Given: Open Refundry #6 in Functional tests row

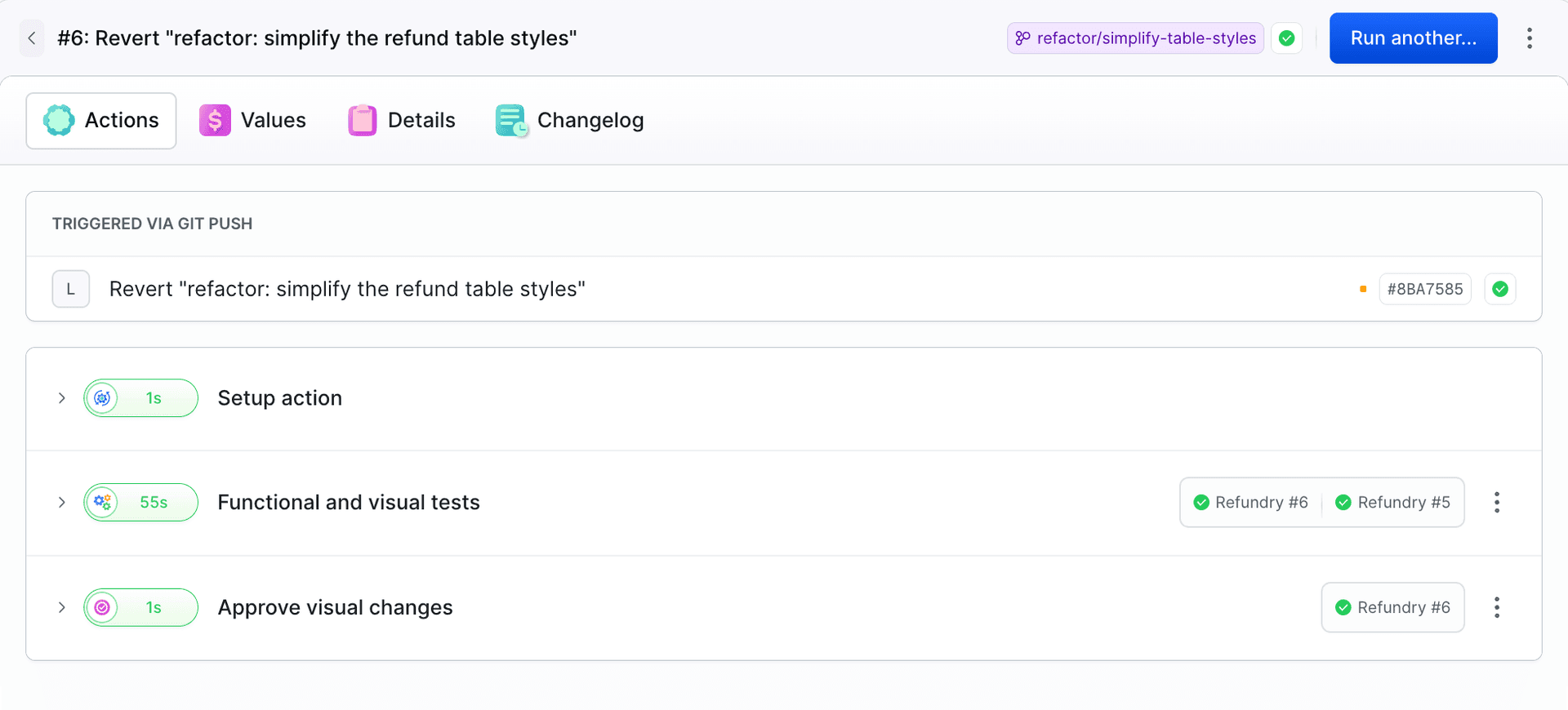Looking at the screenshot, I should pyautogui.click(x=1251, y=503).
